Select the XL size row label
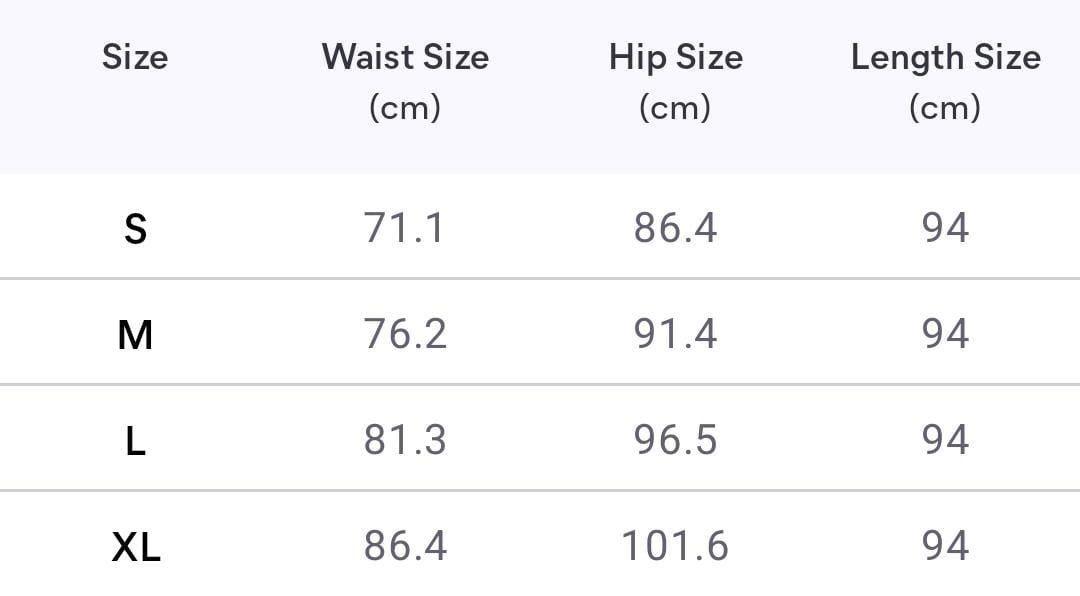The image size is (1080, 596). point(136,547)
